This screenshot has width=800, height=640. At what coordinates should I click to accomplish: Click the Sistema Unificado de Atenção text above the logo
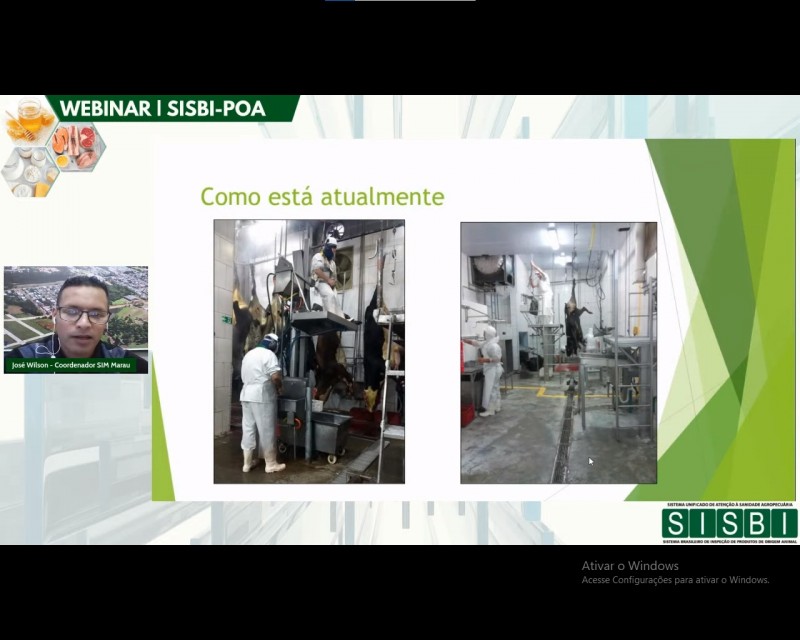coord(730,504)
